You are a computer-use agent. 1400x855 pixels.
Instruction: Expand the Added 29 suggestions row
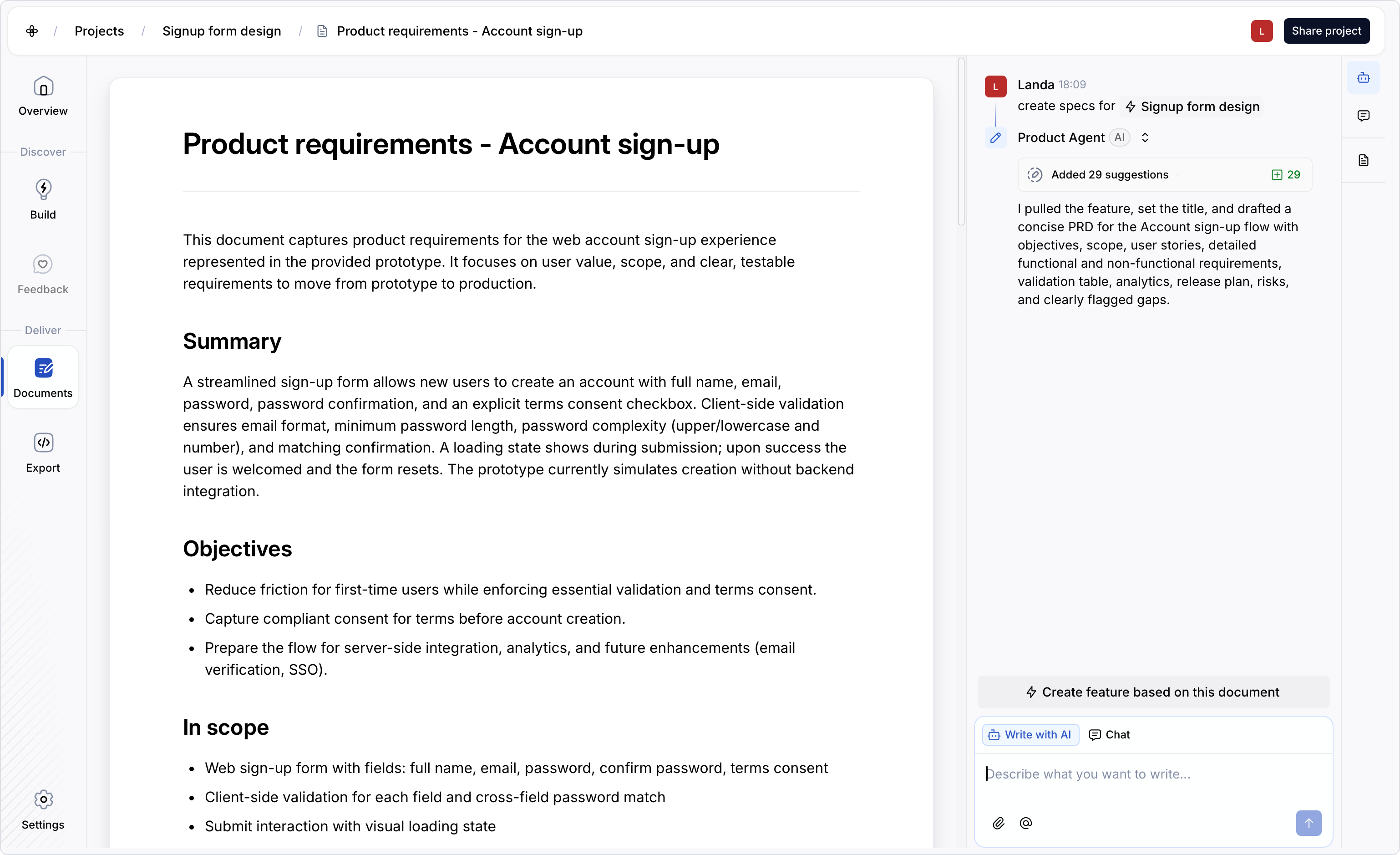[1109, 174]
